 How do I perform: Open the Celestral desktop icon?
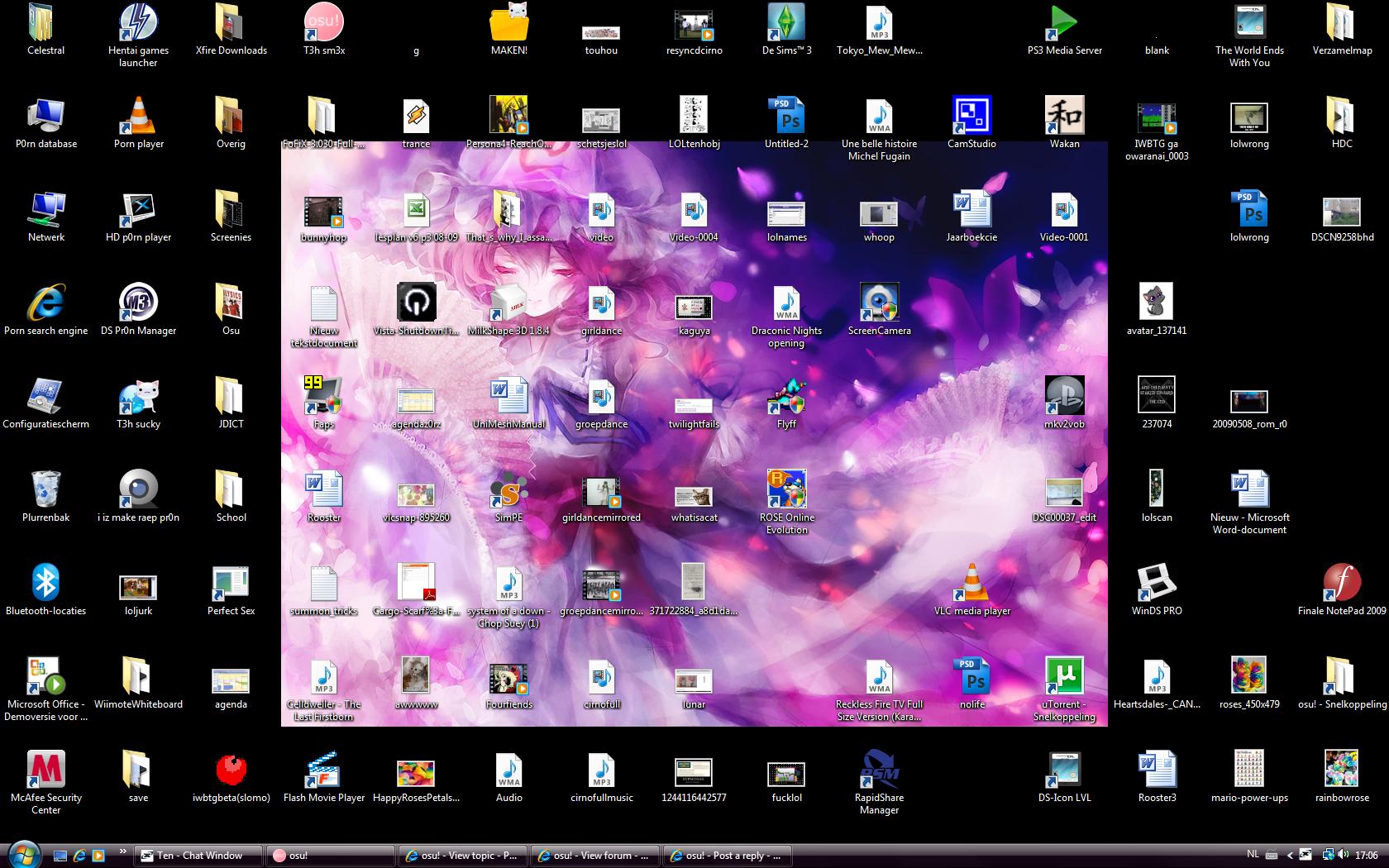click(x=45, y=31)
